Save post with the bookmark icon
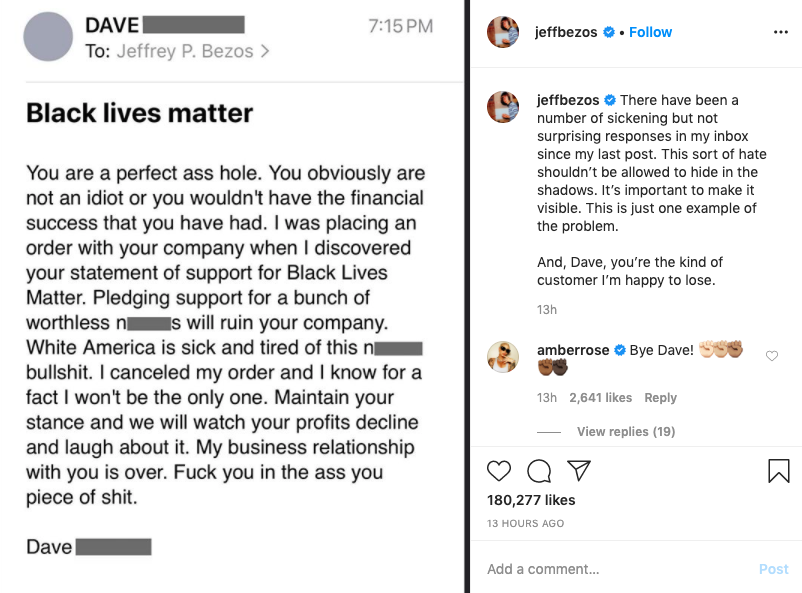Screen dimensions: 802x593 tap(778, 471)
